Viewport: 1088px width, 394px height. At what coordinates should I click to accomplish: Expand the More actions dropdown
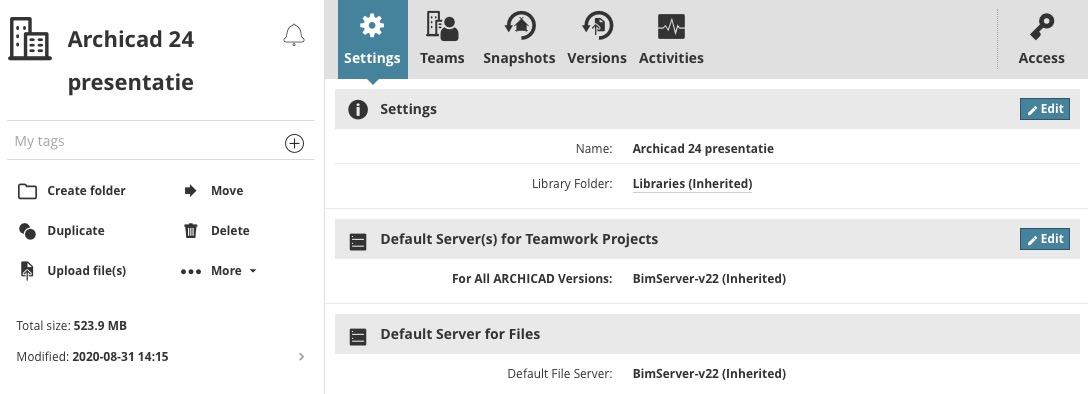(219, 271)
